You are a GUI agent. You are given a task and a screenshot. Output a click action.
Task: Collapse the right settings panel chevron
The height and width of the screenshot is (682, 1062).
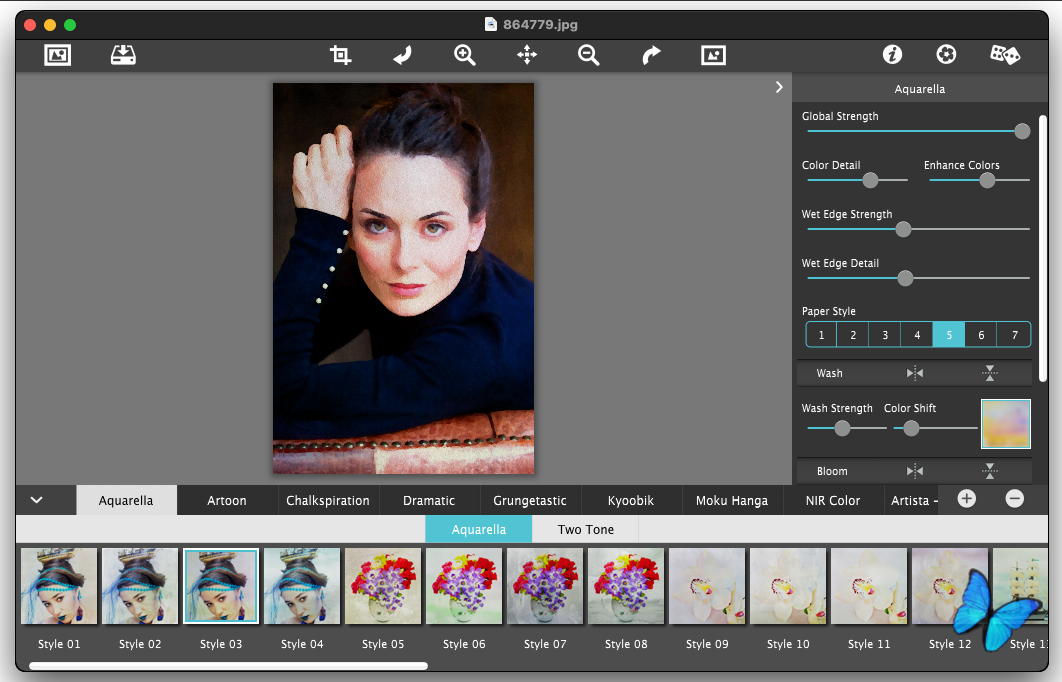click(x=779, y=88)
